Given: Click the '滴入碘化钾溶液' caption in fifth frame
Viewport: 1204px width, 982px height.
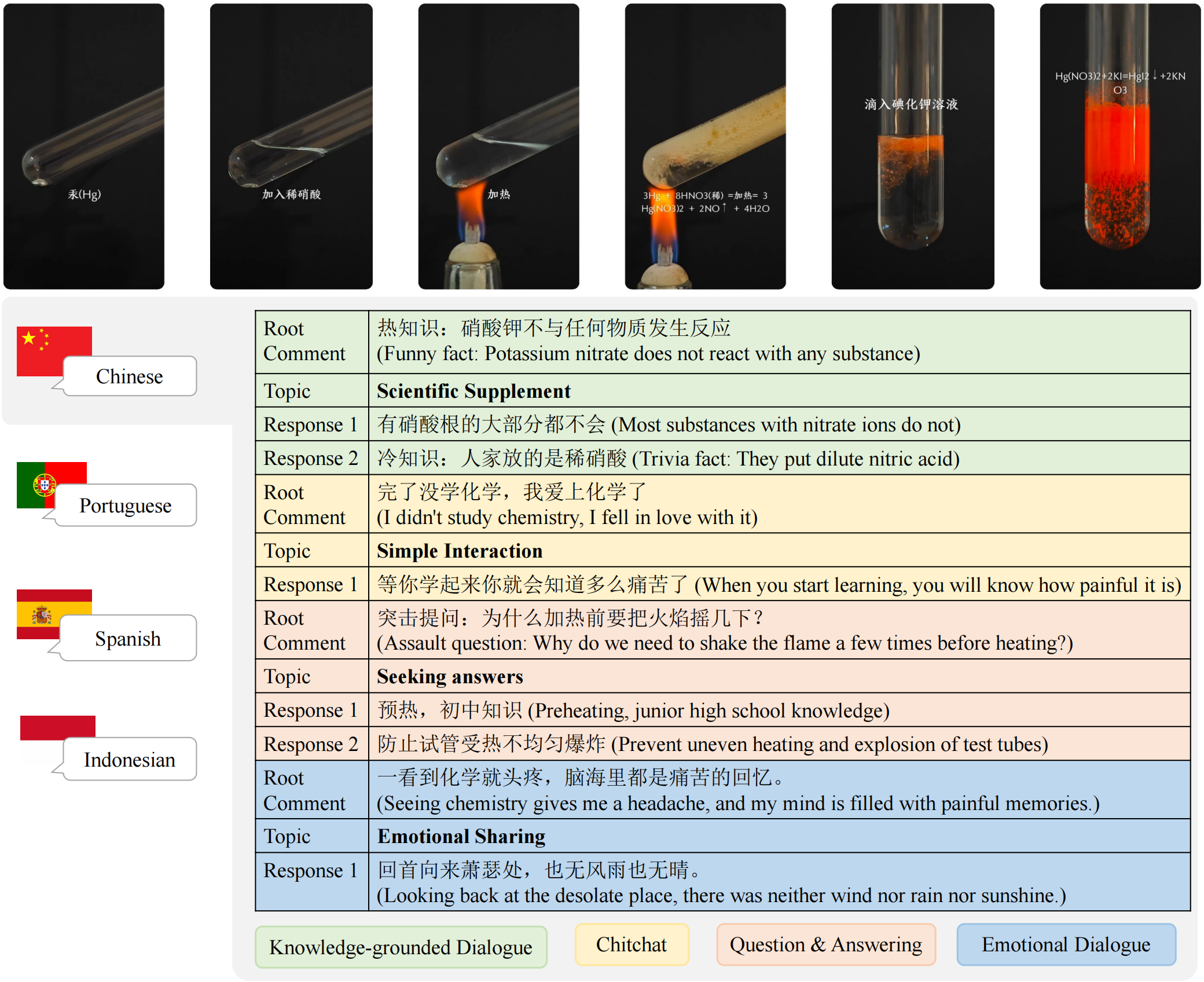Looking at the screenshot, I should click(x=912, y=104).
